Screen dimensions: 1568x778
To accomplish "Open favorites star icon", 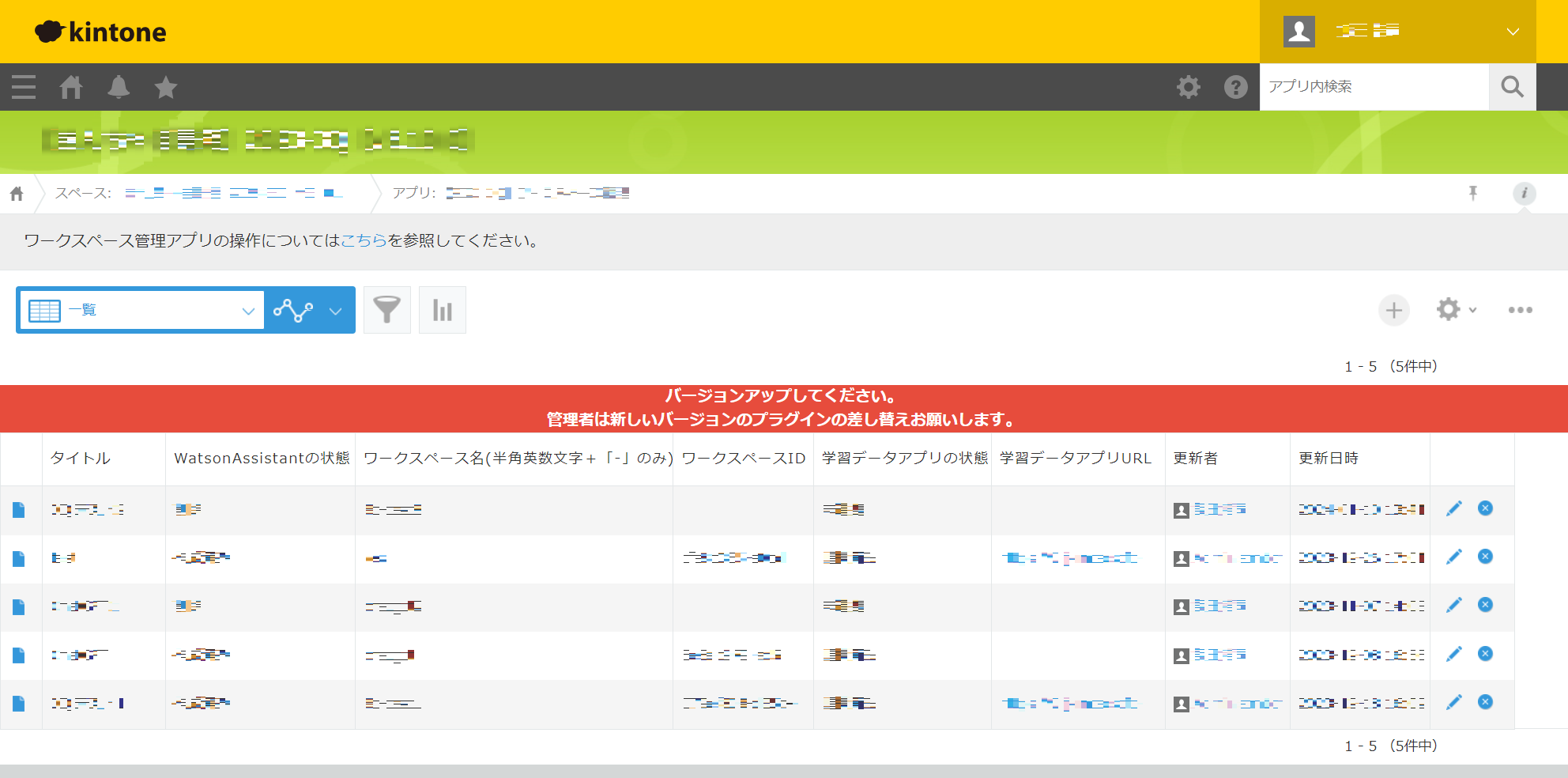I will [166, 87].
